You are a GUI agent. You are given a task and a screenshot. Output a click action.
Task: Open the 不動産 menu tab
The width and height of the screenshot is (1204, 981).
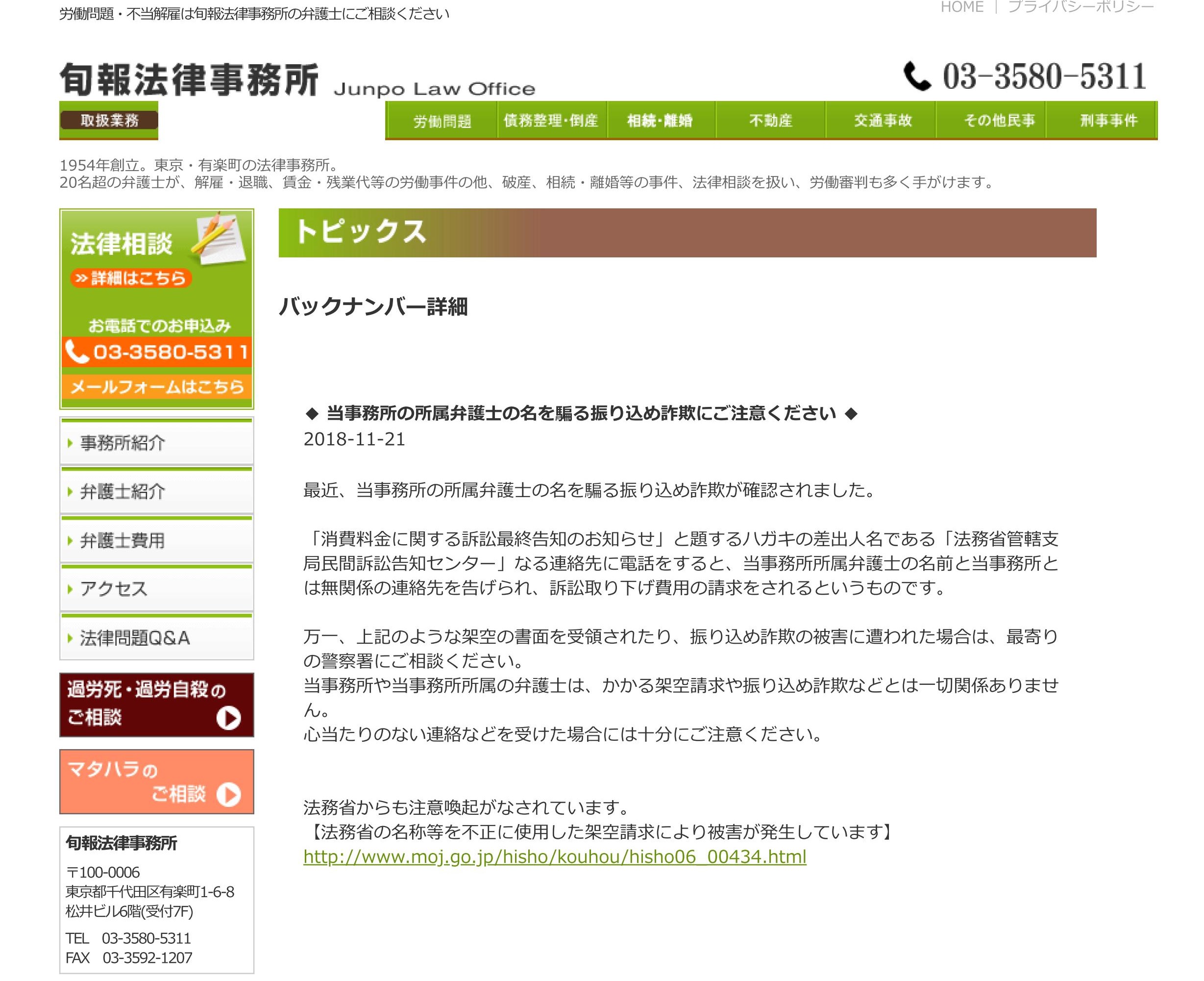(770, 121)
